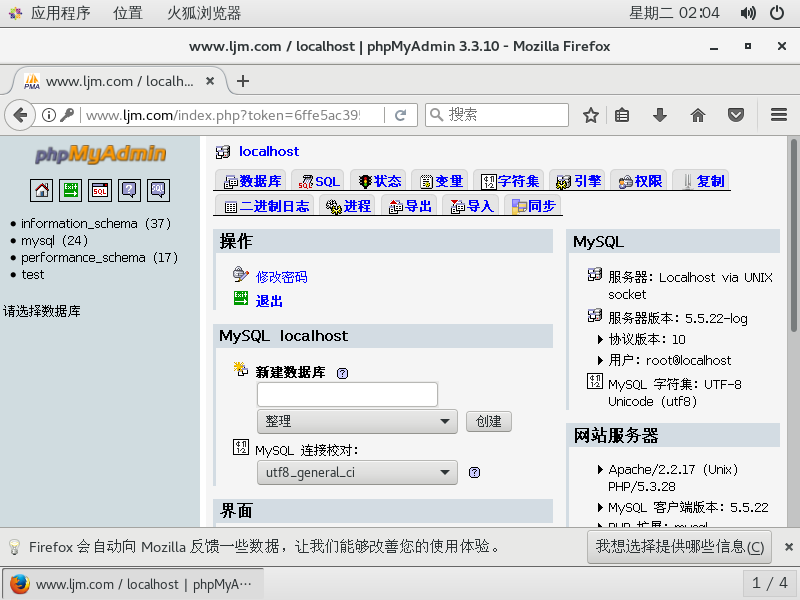
Task: Open the 位置 menu
Action: (x=128, y=13)
